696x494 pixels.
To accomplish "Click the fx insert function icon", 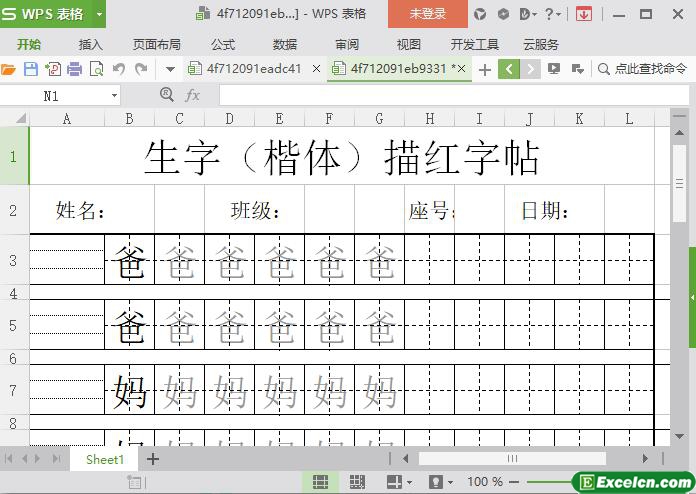I will (192, 95).
